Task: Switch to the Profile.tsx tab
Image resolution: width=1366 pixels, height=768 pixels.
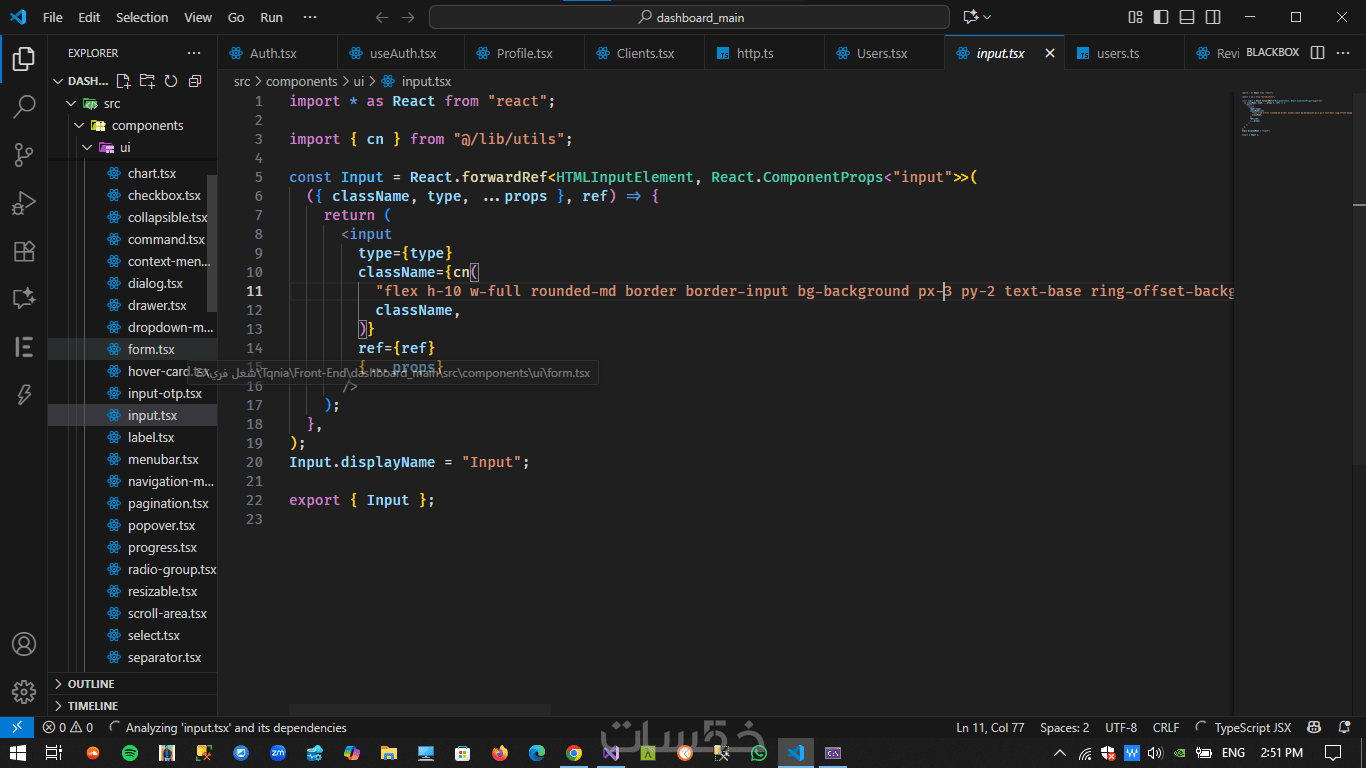Action: click(x=524, y=53)
